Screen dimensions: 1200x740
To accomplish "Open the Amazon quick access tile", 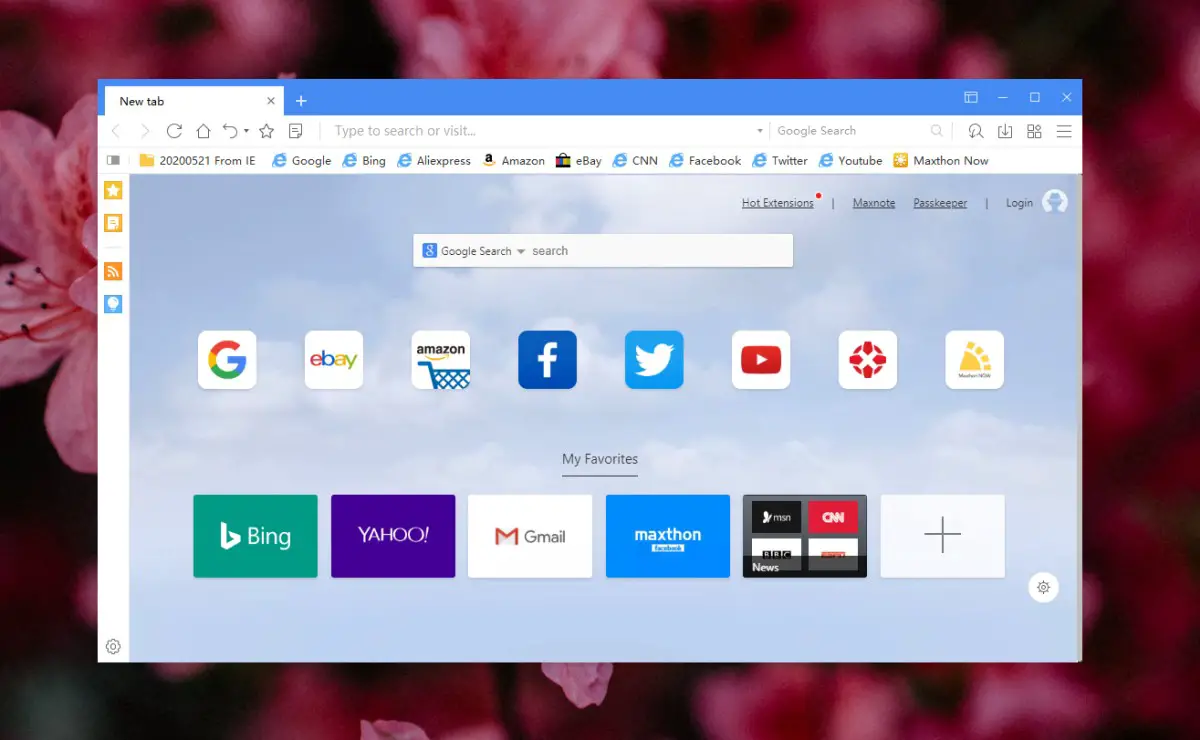I will pos(441,360).
